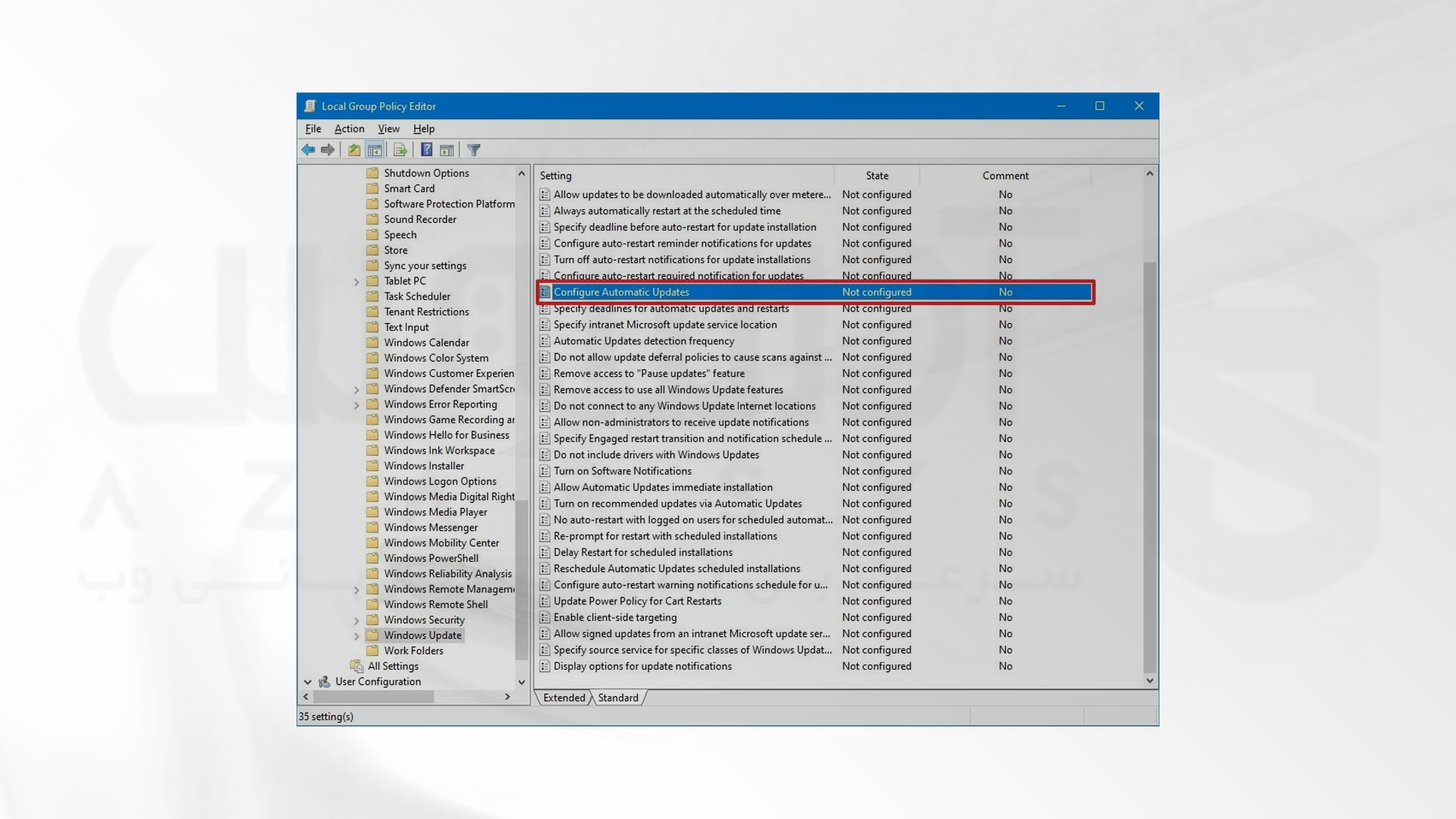Screen dimensions: 1456x819
Task: Click policy icon beside Automatic Updates detection frequency
Action: (x=544, y=341)
